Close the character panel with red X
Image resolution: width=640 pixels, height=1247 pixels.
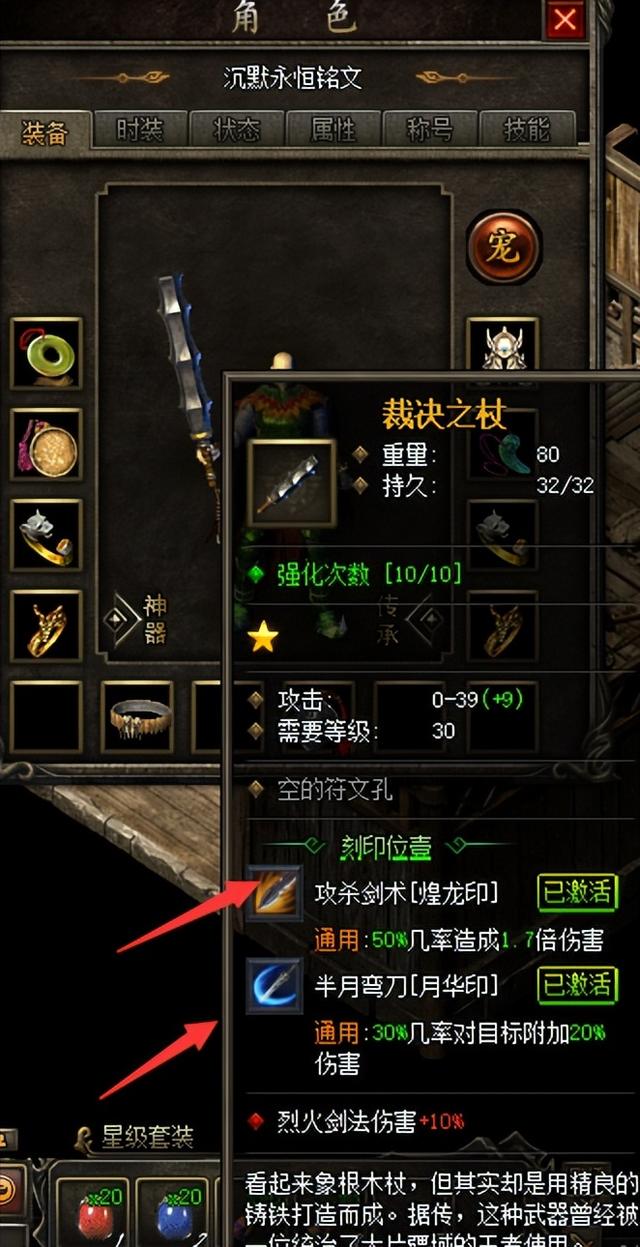pos(565,19)
